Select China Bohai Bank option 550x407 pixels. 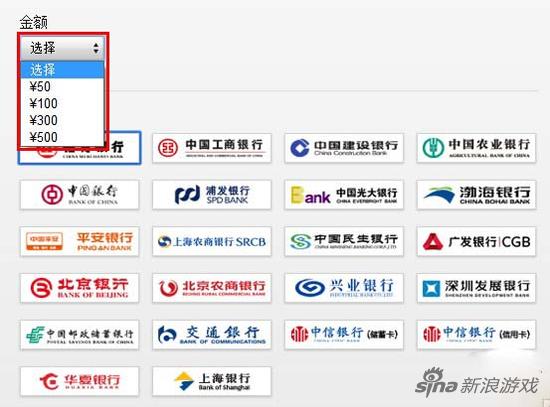click(476, 195)
